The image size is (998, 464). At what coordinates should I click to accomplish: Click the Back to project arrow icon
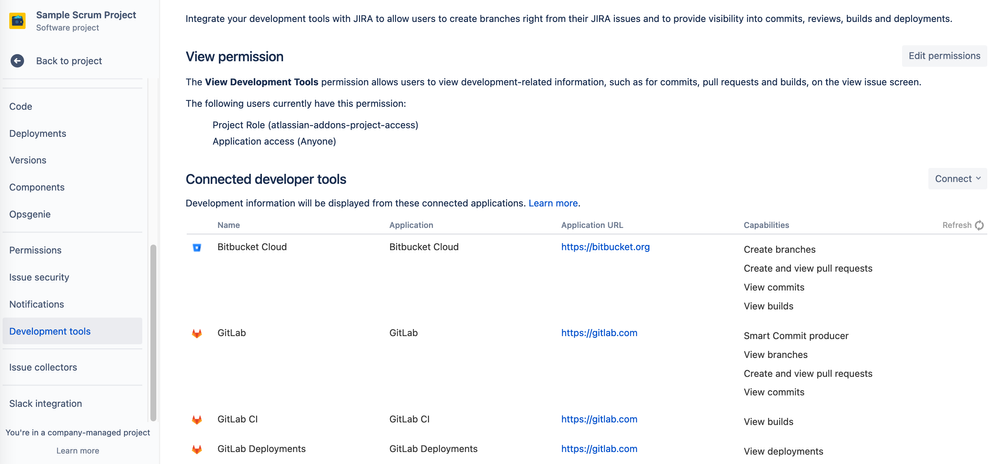17,61
